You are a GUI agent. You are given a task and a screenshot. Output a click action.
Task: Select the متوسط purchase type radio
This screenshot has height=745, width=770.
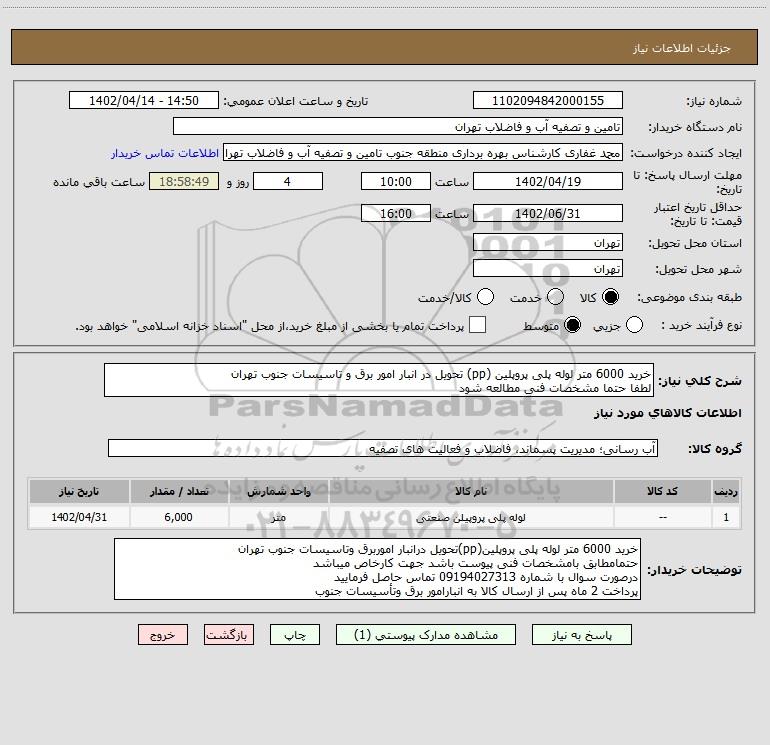tap(572, 325)
